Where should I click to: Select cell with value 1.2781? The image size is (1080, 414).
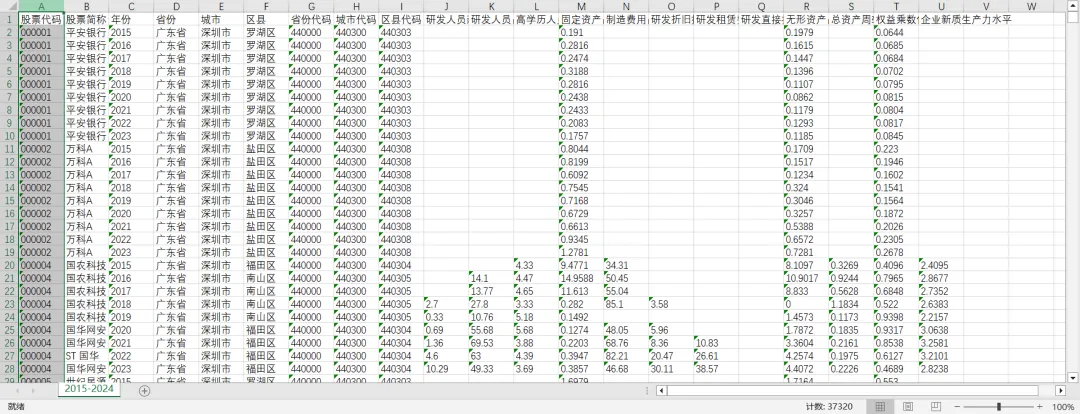click(x=581, y=252)
